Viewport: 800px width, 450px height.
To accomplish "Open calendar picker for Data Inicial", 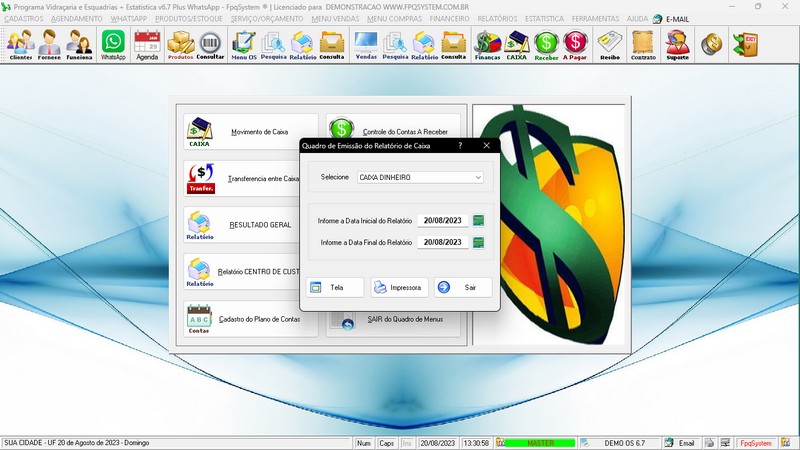I will pyautogui.click(x=478, y=221).
